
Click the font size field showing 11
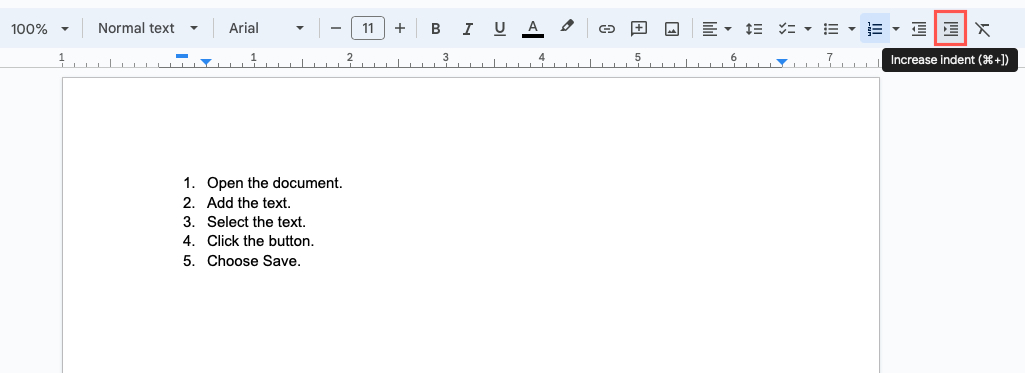(x=368, y=28)
